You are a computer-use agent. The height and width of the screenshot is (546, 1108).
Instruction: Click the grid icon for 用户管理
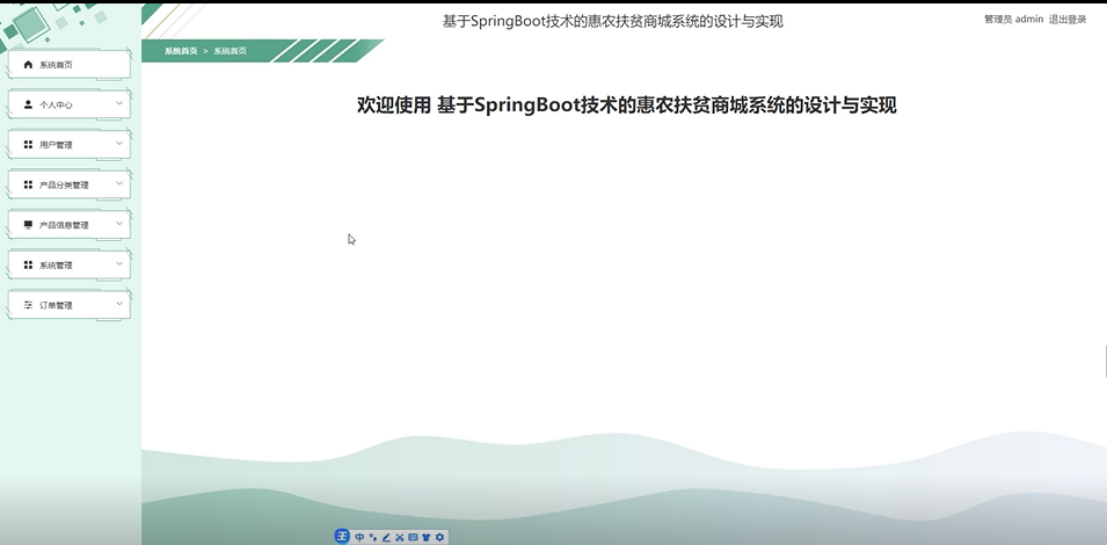point(28,145)
